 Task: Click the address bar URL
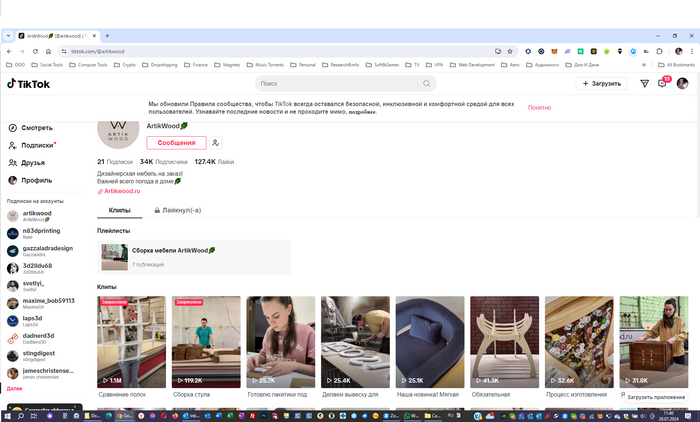pos(98,51)
